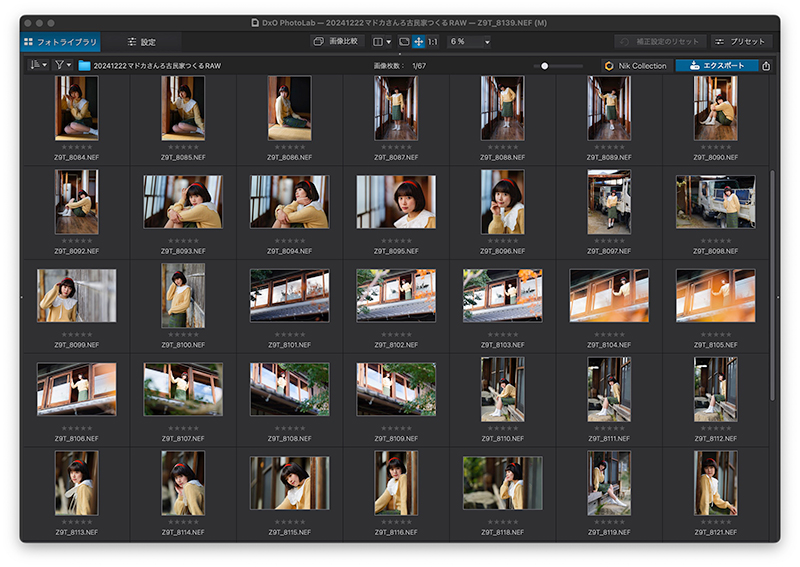Screen dimensions: 800x567
Task: Adjust the thumbnail size slider
Action: tap(558, 66)
